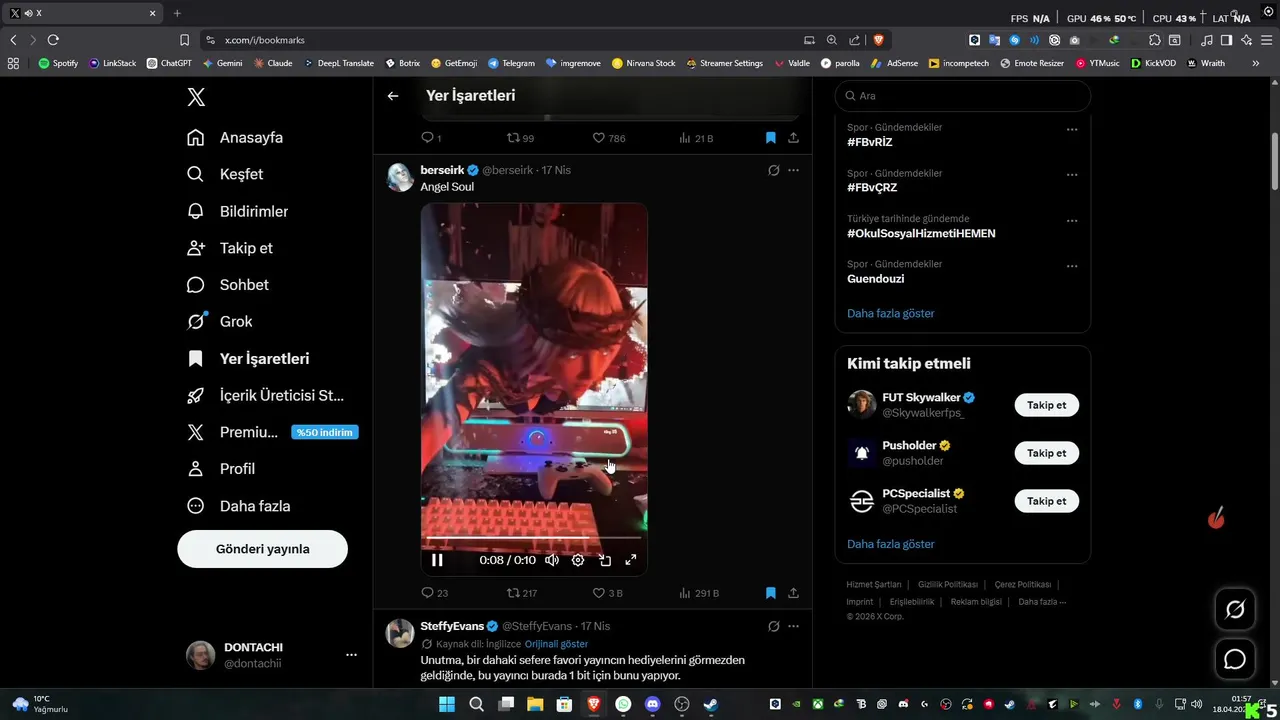Screen dimensions: 1280x720
Task: Open the Guendouzi trending topic
Action: click(875, 279)
